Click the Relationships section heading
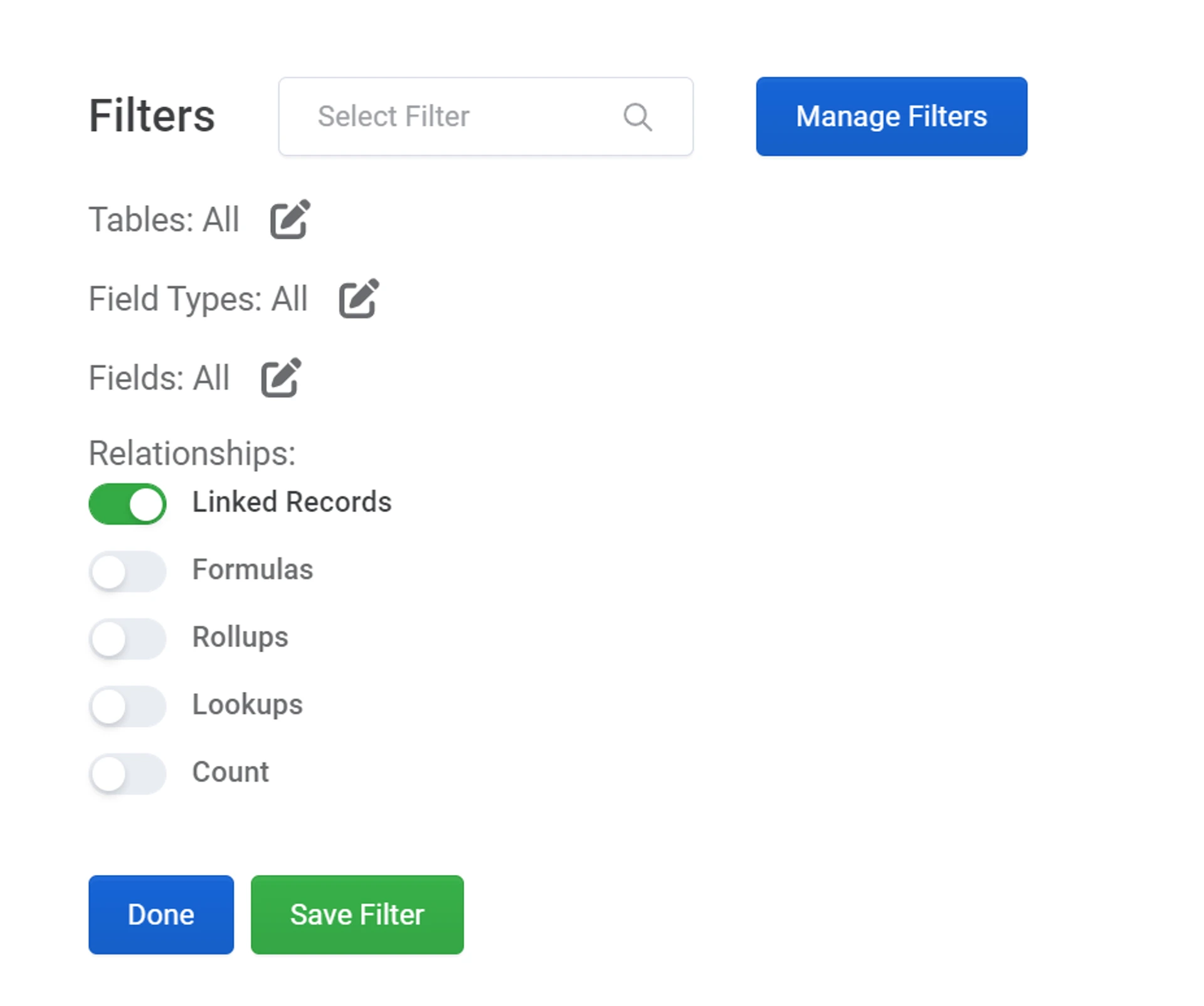Image resolution: width=1204 pixels, height=1006 pixels. tap(192, 453)
